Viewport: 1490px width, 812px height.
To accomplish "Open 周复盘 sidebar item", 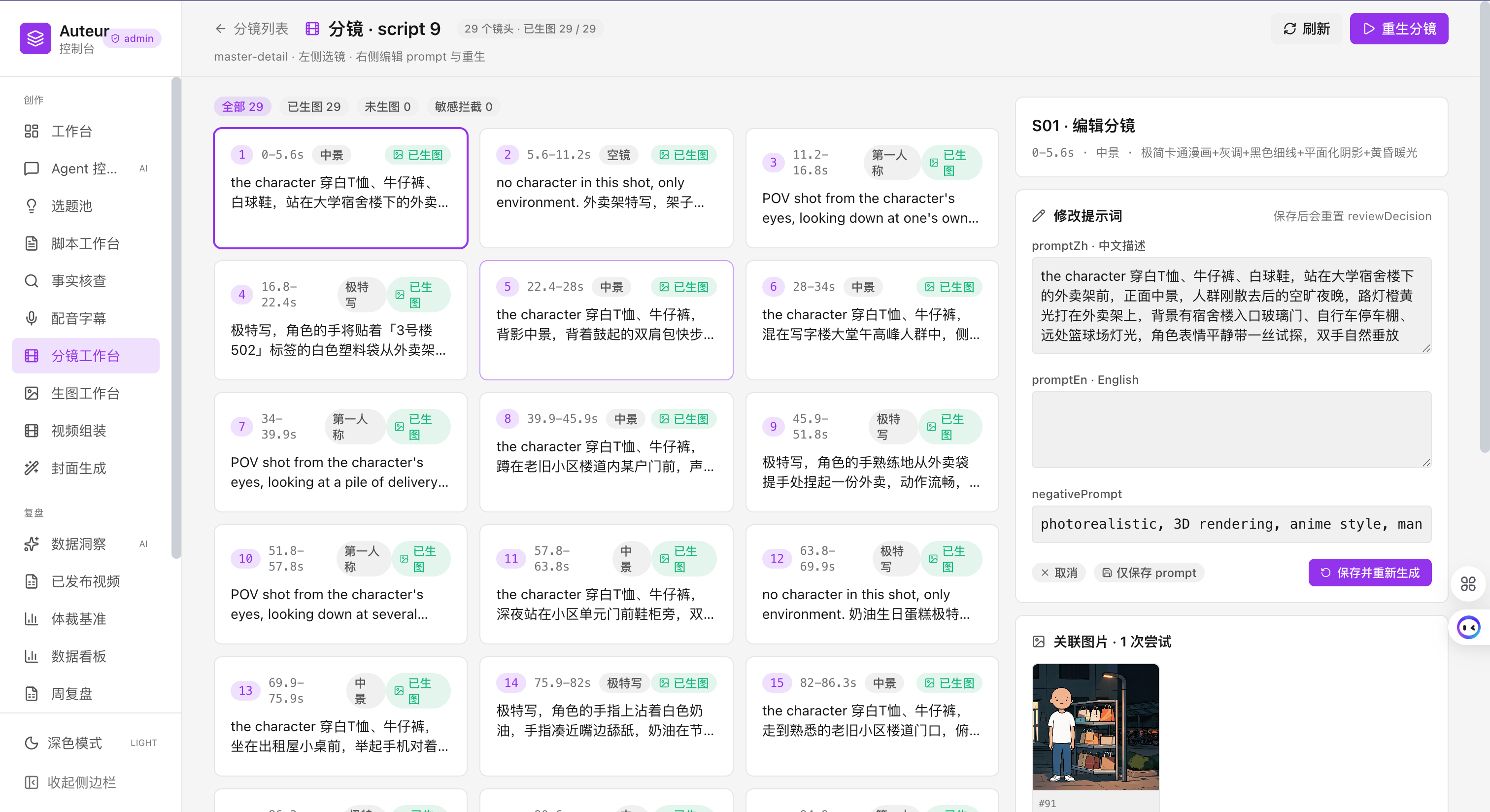I will pyautogui.click(x=86, y=693).
